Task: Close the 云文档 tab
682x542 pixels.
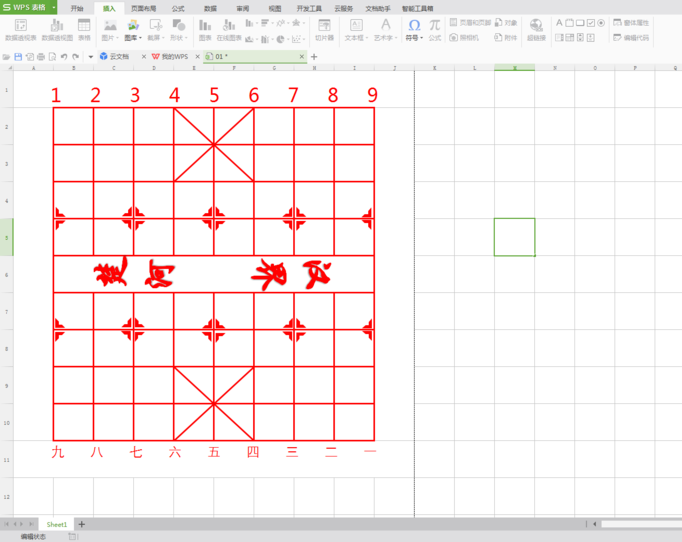Action: (x=144, y=57)
